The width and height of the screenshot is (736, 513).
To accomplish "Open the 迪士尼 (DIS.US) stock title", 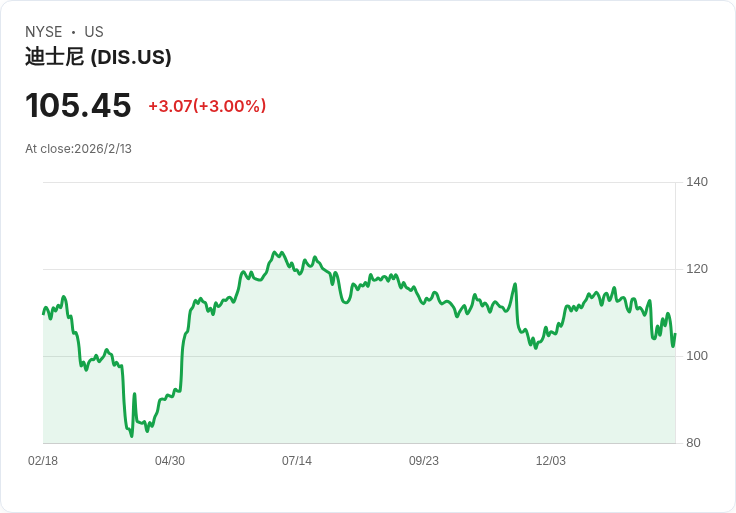I will click(x=98, y=57).
